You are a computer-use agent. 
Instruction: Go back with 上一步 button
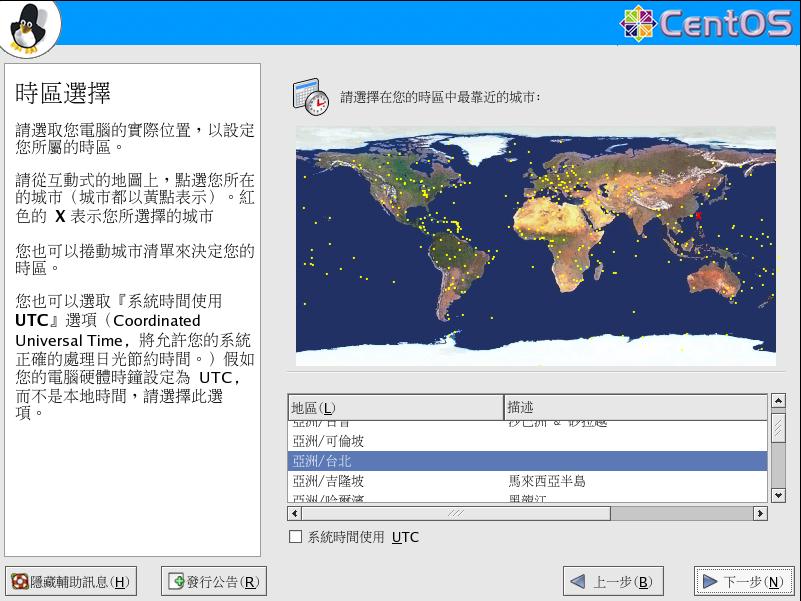click(x=613, y=582)
